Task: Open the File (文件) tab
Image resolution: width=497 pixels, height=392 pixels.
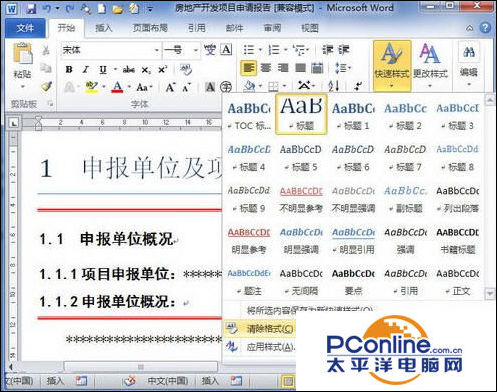Action: pyautogui.click(x=25, y=28)
